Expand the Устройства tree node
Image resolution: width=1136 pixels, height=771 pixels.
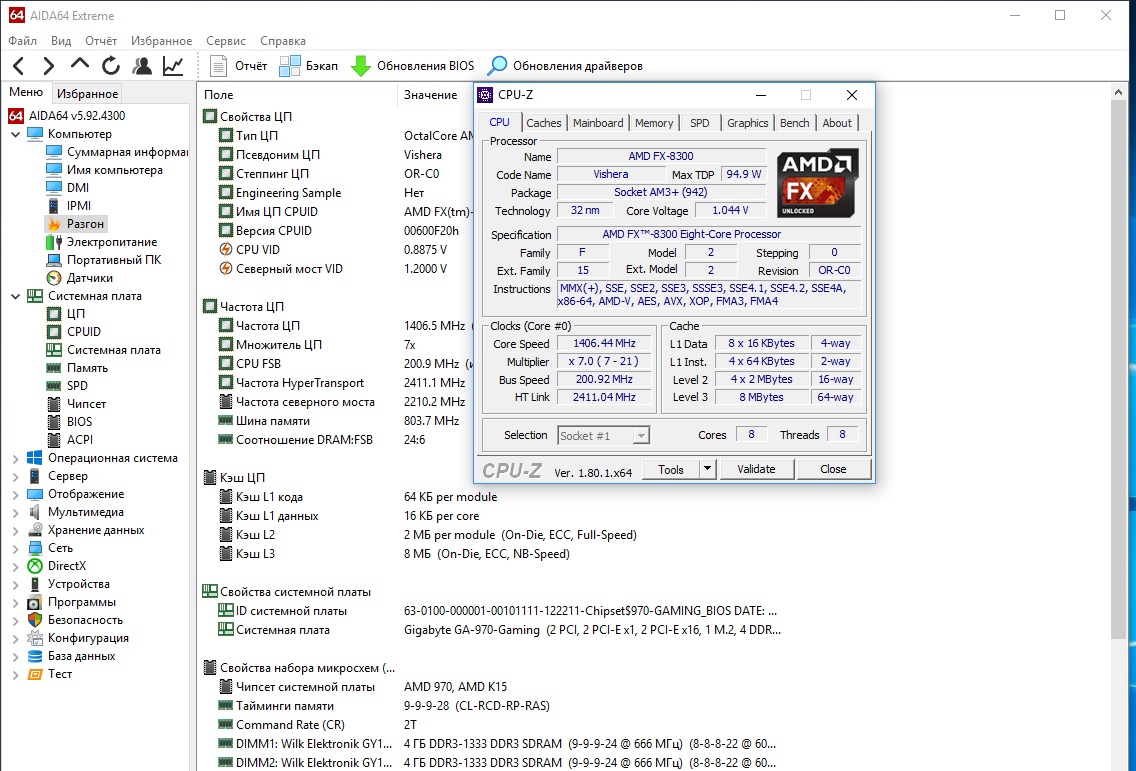point(15,584)
